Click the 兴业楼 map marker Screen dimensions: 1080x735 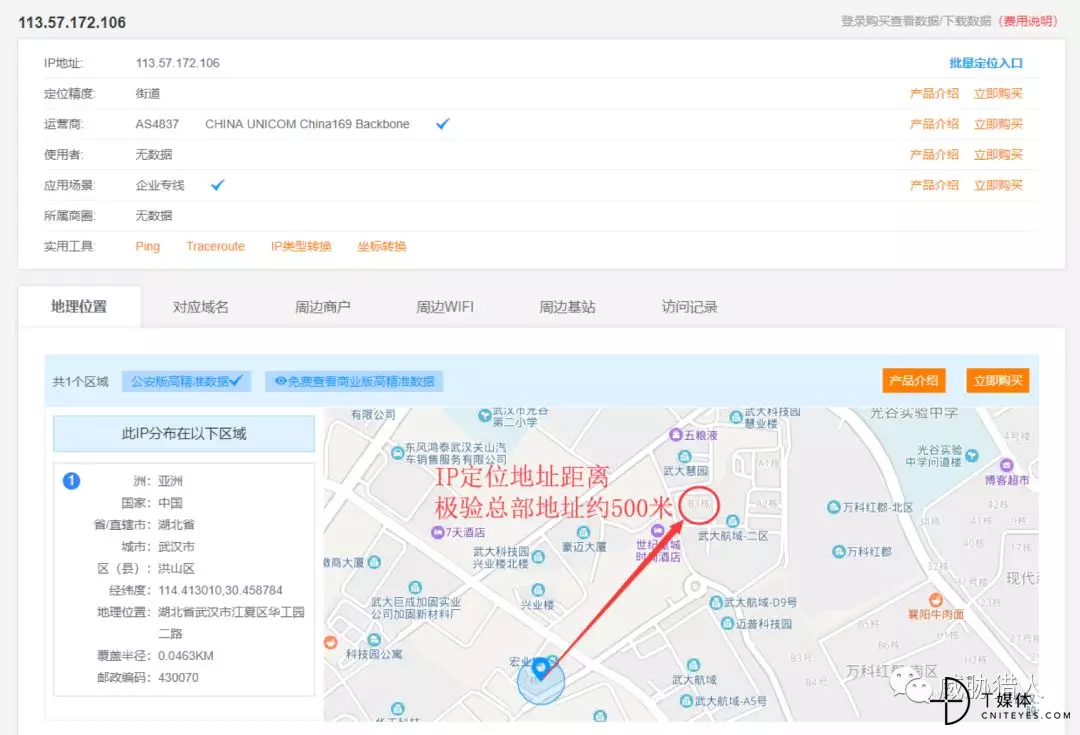click(538, 590)
